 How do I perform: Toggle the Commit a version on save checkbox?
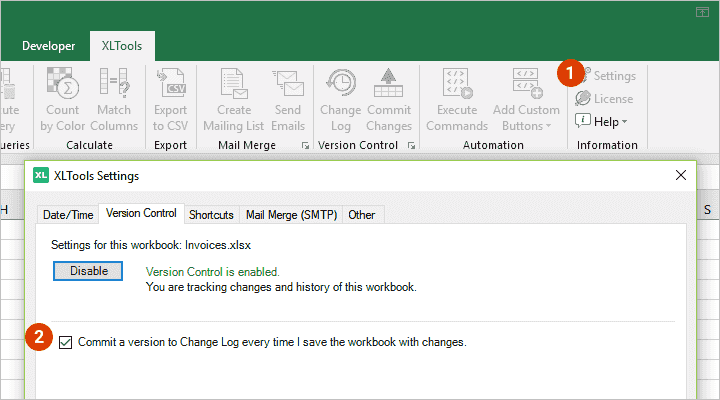pyautogui.click(x=65, y=342)
